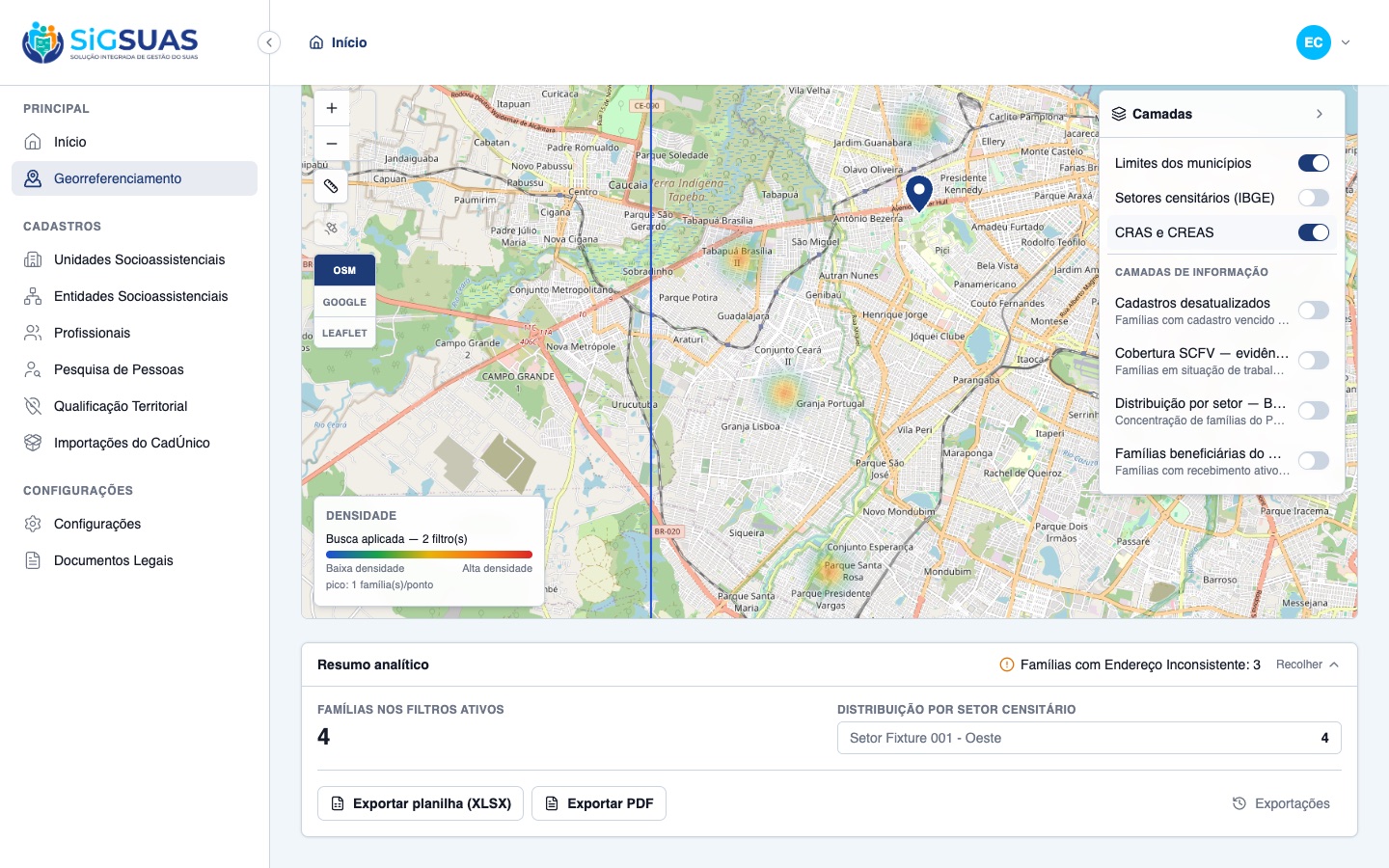The height and width of the screenshot is (868, 1389).
Task: Collapse the summary with Recolher
Action: point(1307,665)
